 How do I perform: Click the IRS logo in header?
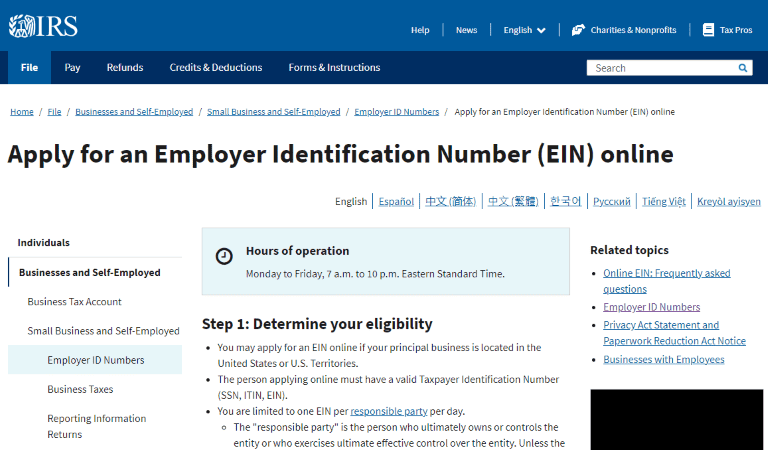(x=43, y=26)
